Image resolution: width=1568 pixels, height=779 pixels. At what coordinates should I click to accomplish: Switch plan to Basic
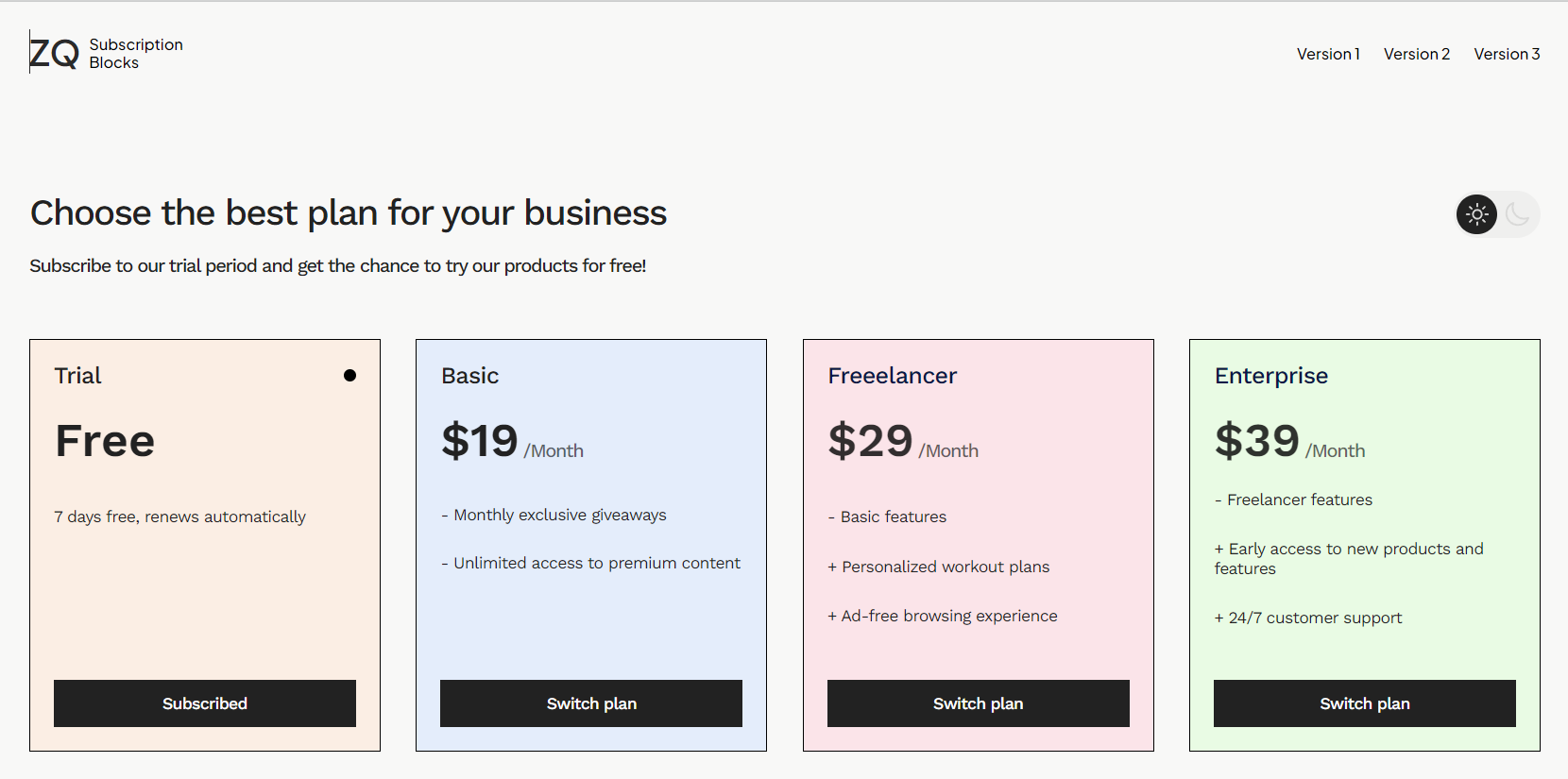click(x=591, y=703)
